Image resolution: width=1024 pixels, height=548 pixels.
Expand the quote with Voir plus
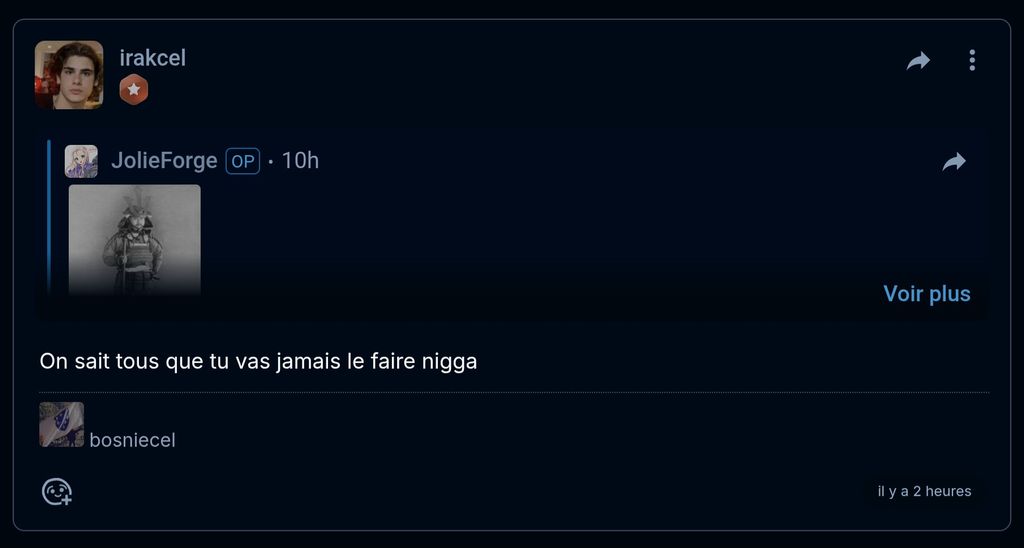927,293
